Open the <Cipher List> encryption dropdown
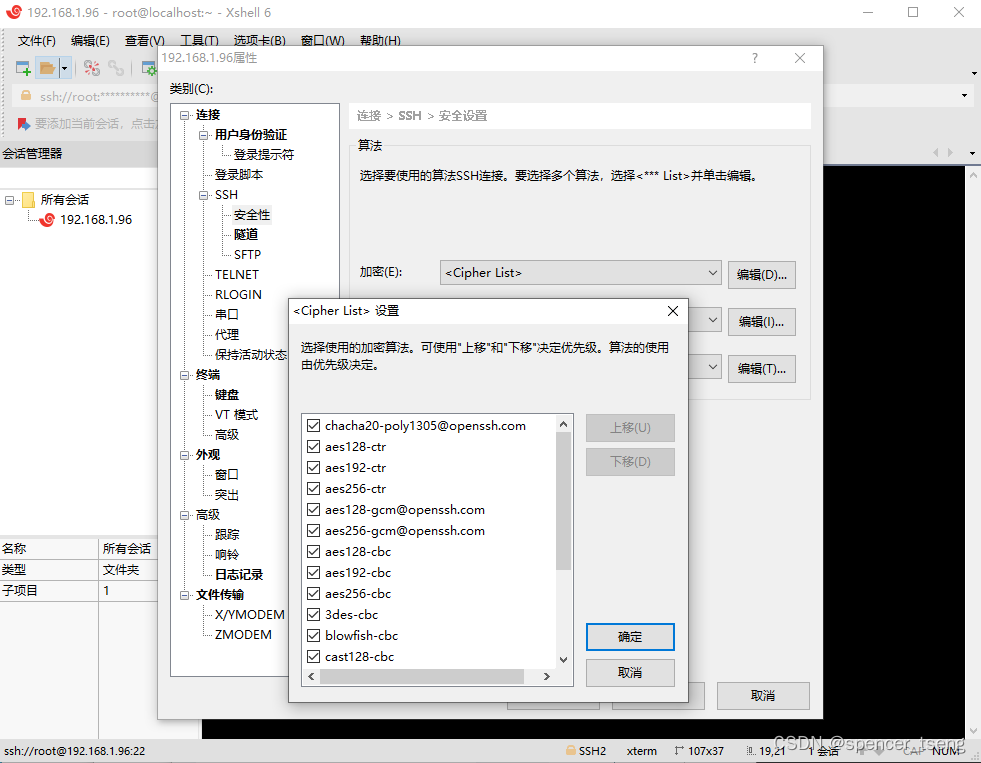Image resolution: width=981 pixels, height=763 pixels. pos(713,272)
